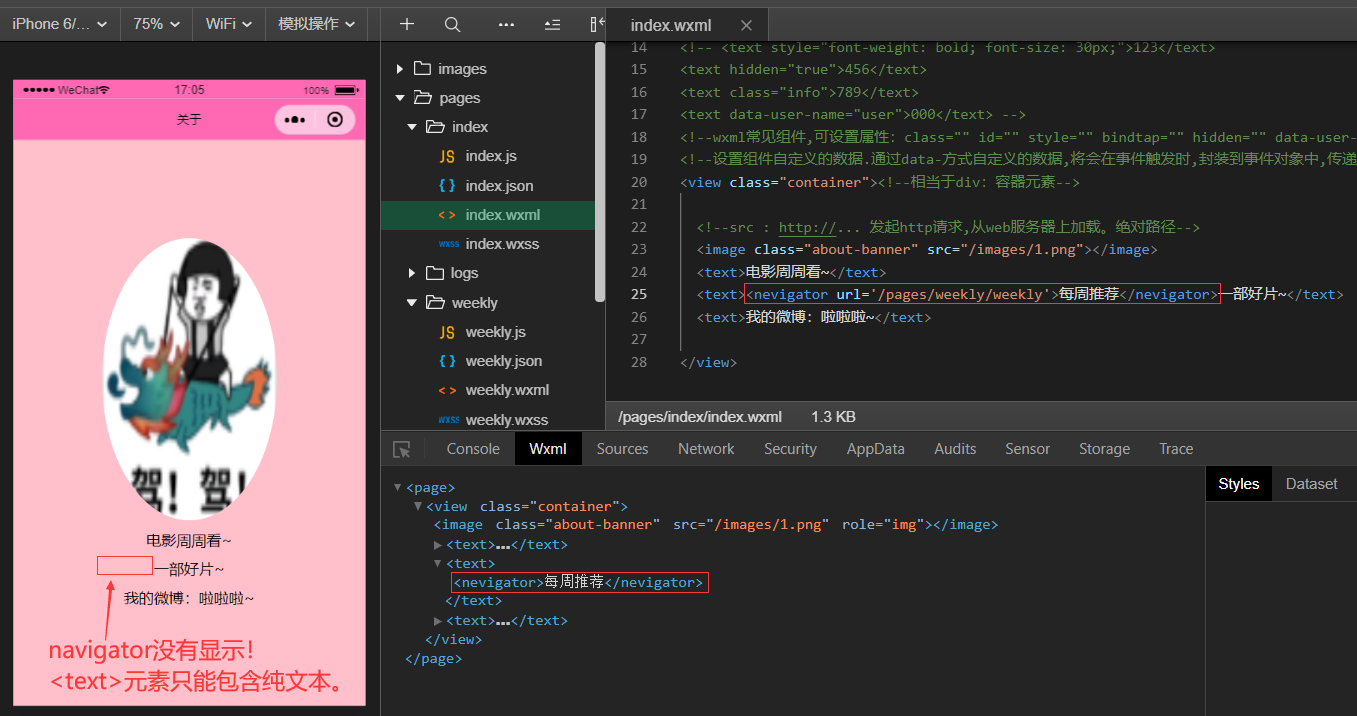Tap the simulator capsule circle close icon
Viewport: 1357px width, 716px height.
click(x=335, y=120)
